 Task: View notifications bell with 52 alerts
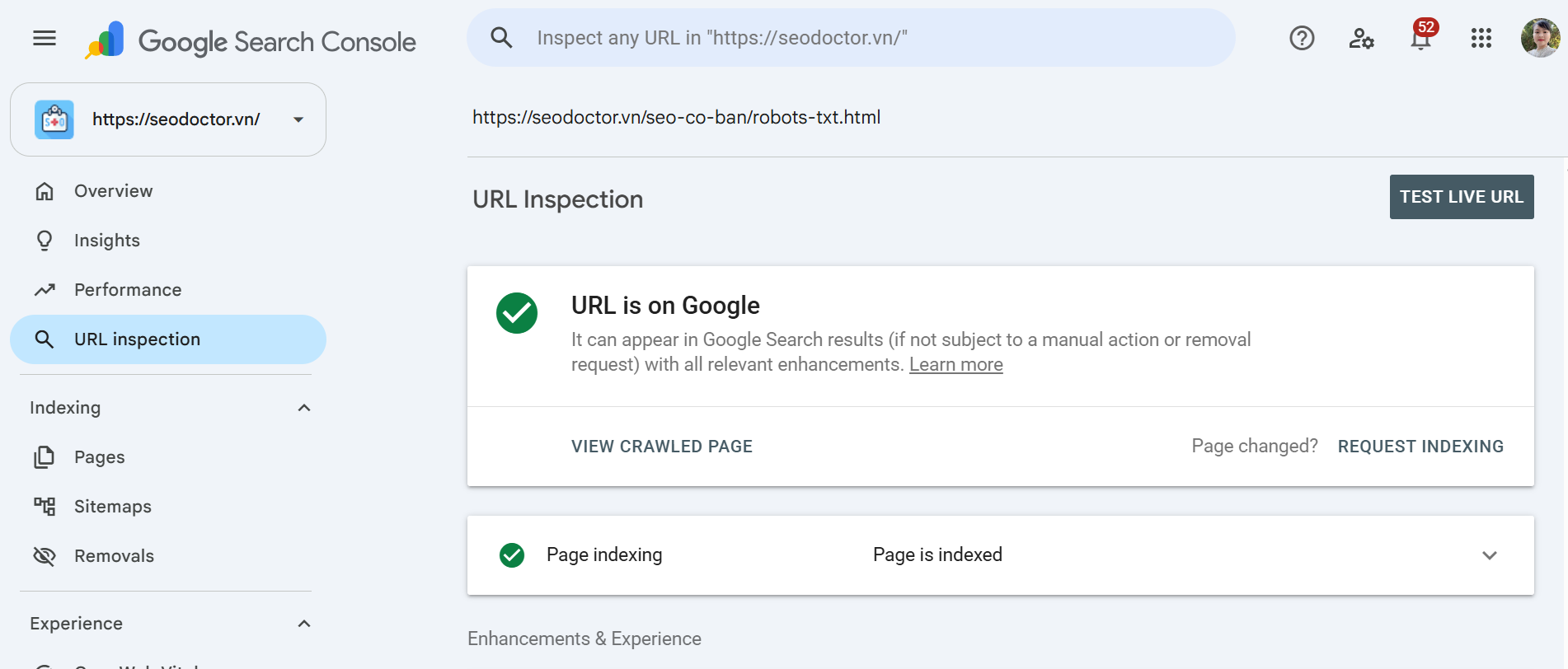click(x=1422, y=37)
